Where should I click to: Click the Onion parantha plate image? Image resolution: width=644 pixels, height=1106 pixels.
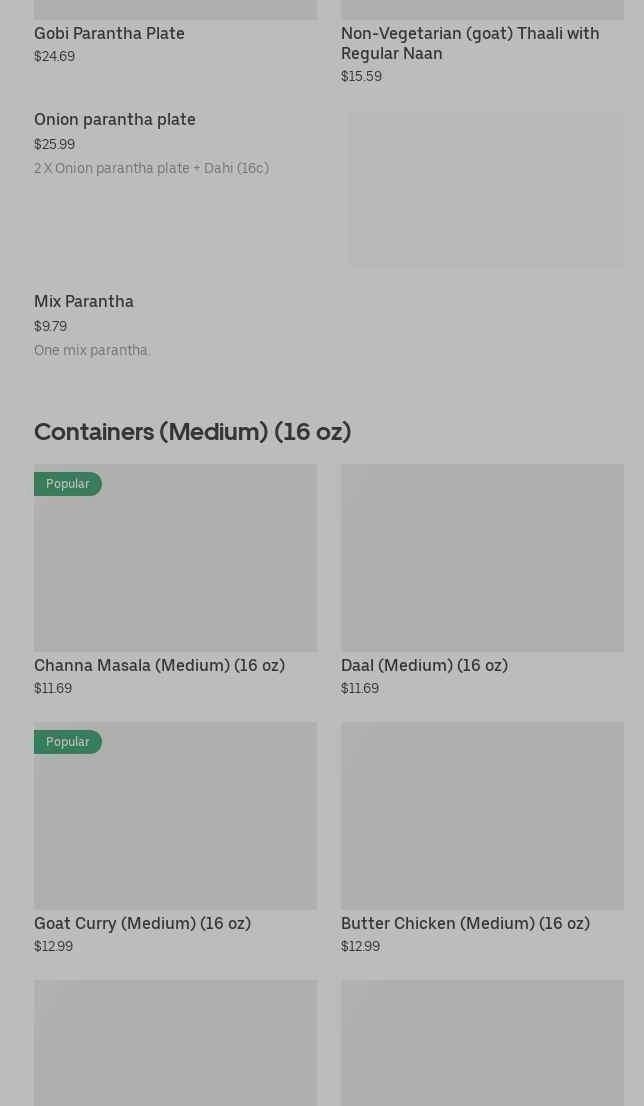[x=486, y=189]
